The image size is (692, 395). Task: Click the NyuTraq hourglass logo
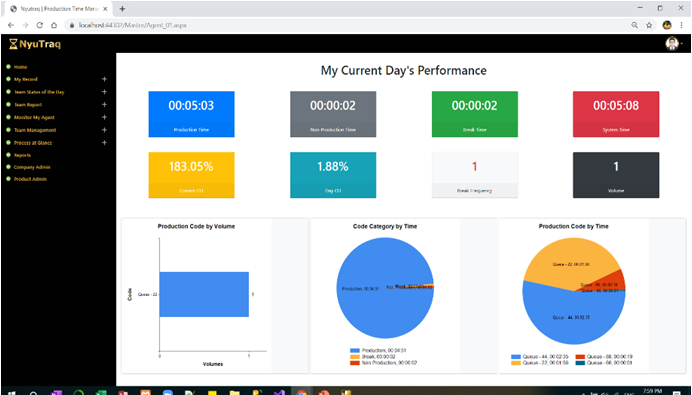click(x=35, y=44)
